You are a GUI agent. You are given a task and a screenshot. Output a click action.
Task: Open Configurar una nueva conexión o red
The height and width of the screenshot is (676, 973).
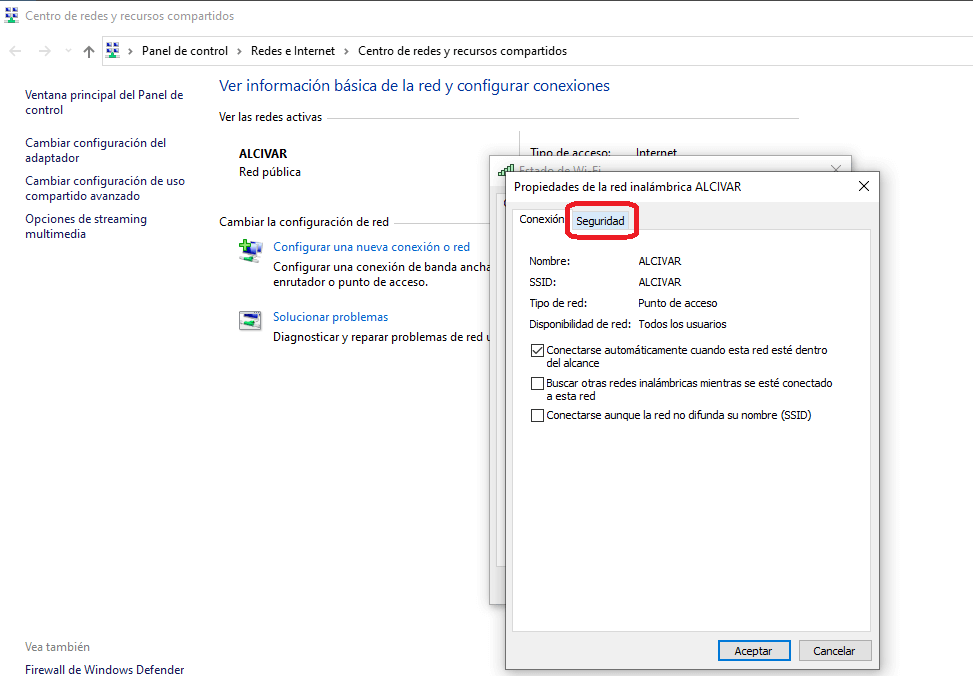coord(371,247)
